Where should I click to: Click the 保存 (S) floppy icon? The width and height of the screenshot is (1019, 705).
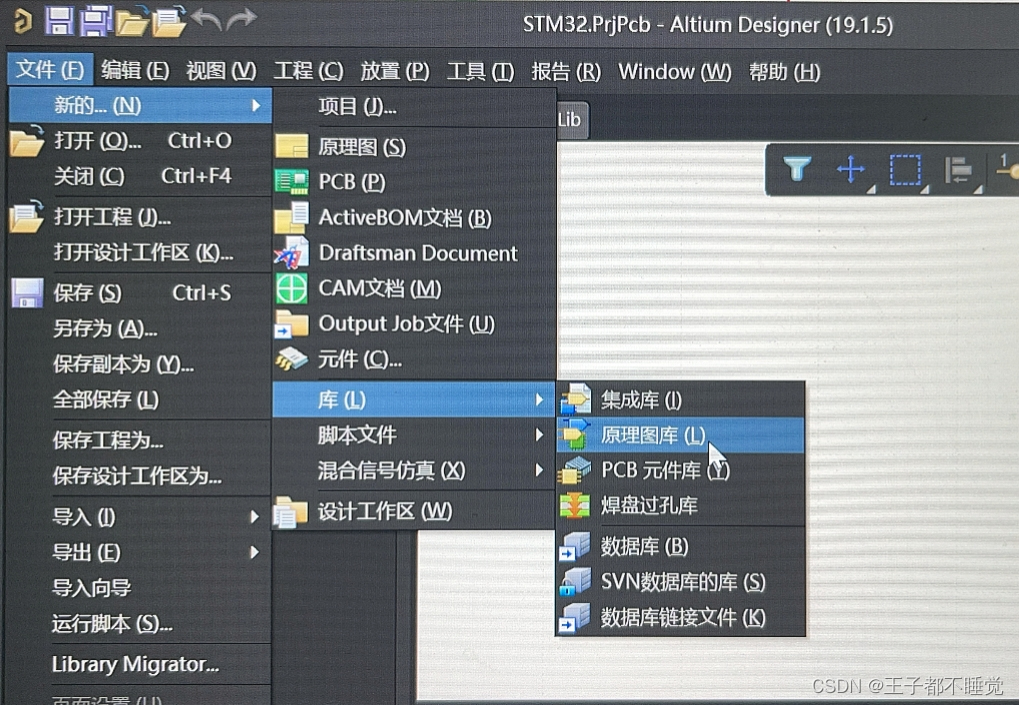point(27,293)
